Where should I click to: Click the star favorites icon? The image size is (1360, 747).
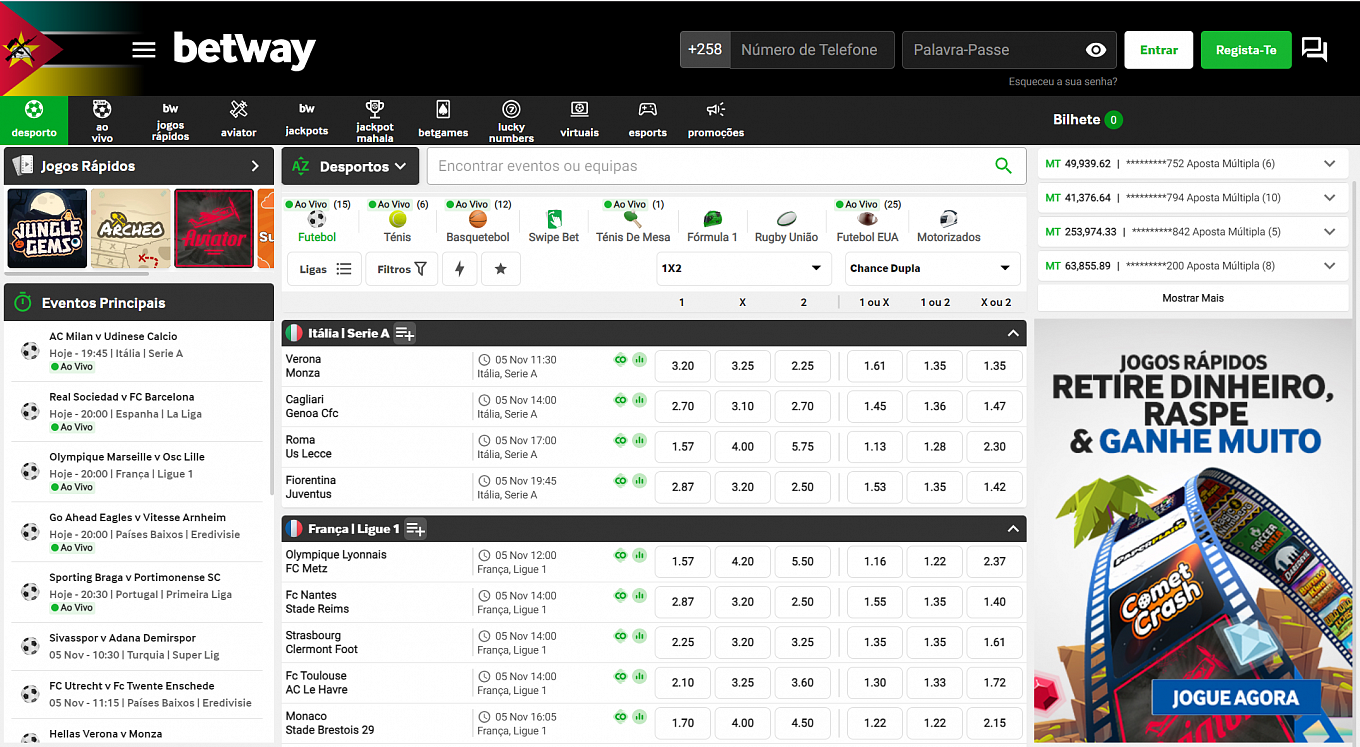[500, 269]
